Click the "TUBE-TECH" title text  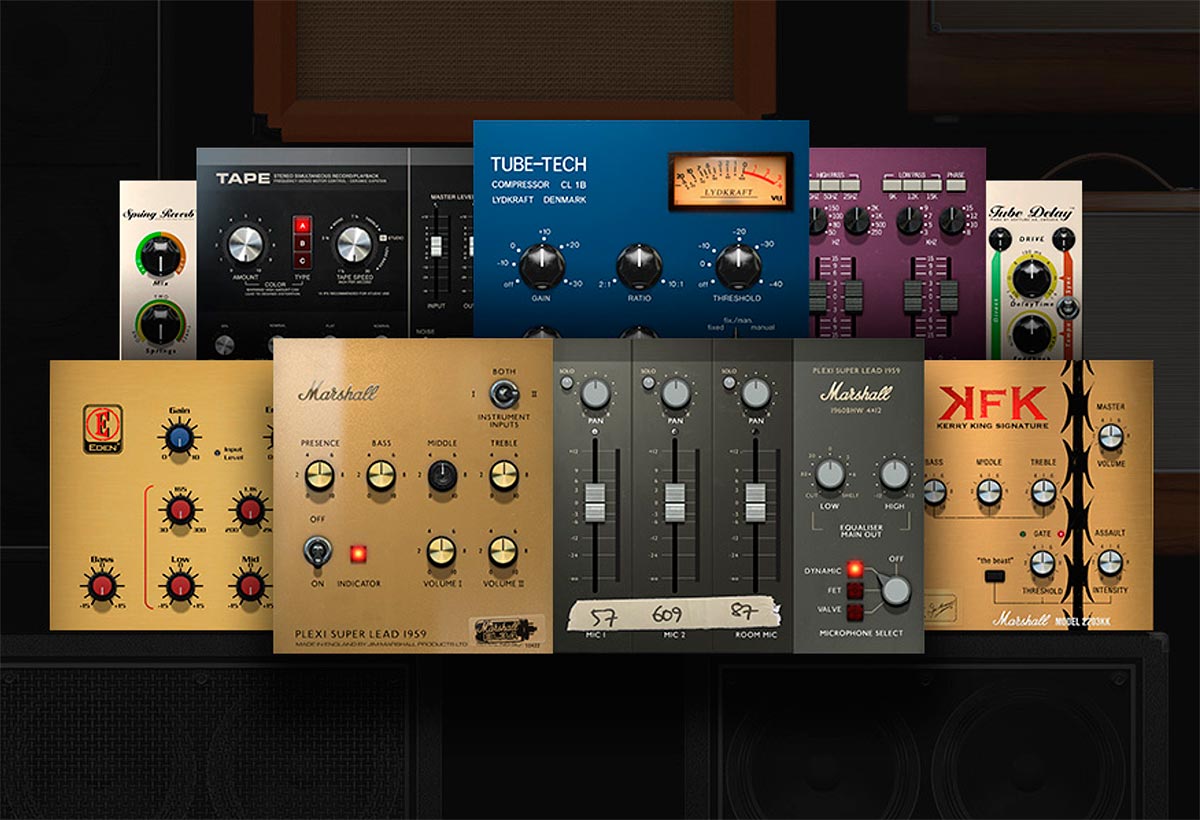click(x=538, y=165)
